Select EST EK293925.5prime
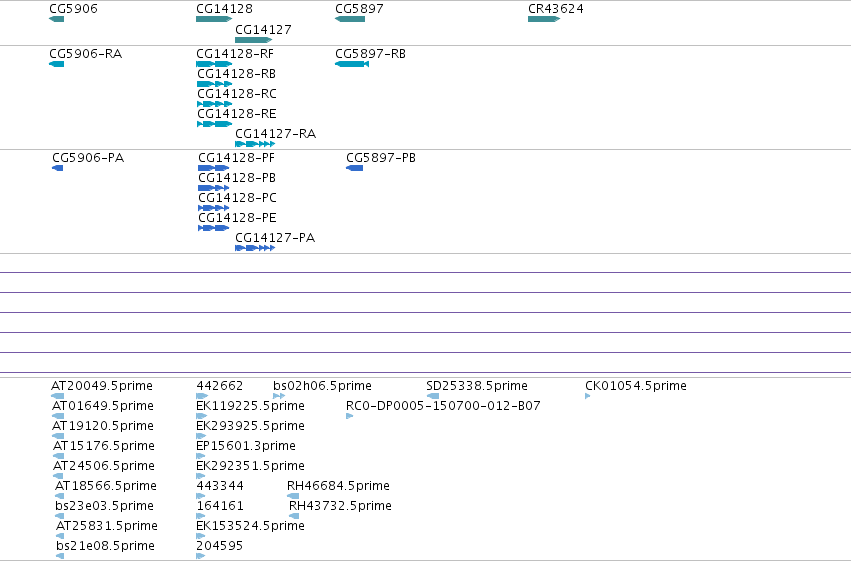Viewport: 851px width, 561px height. pos(201,436)
